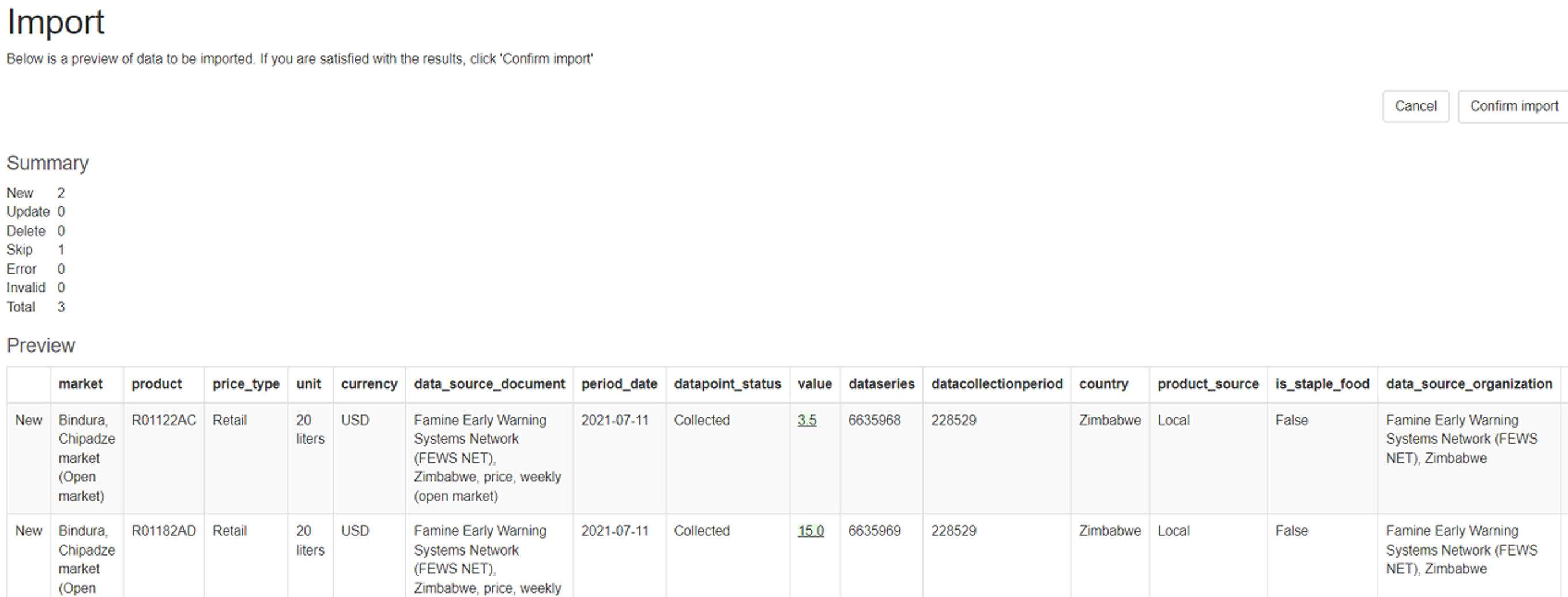Select the period_date column header
Screen dimensions: 1568x597
pyautogui.click(x=619, y=383)
